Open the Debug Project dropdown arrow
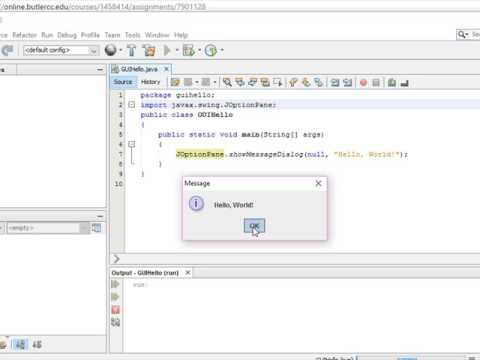The image size is (480, 360). (x=199, y=50)
